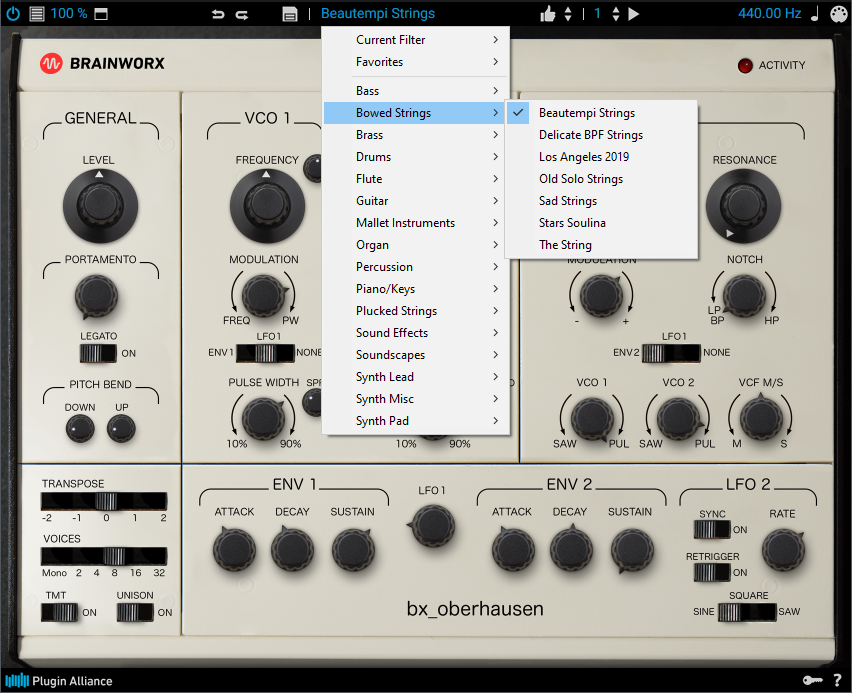Select the Sad Strings preset
This screenshot has width=852, height=693.
[x=602, y=201]
